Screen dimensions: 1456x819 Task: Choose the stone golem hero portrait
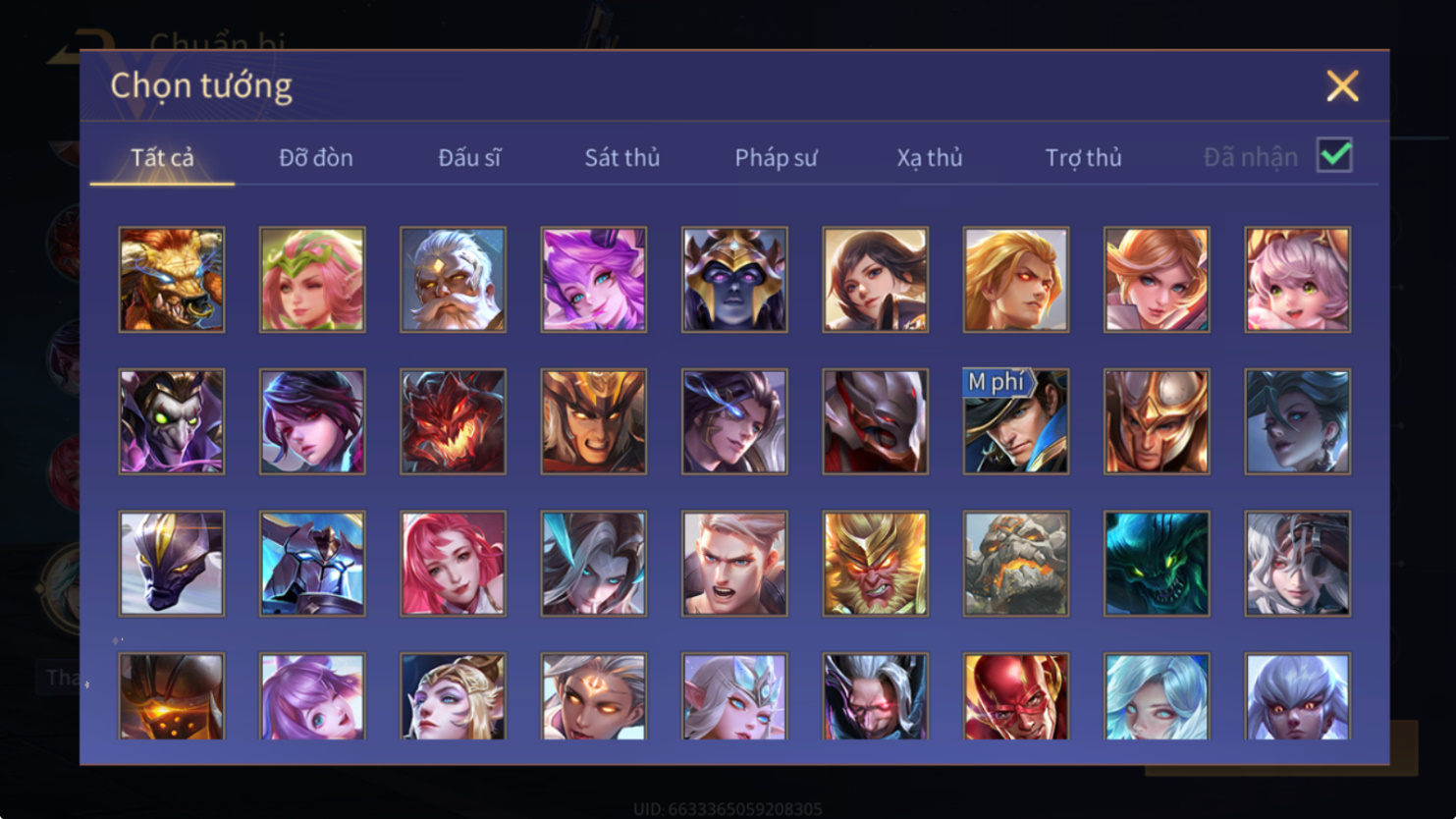pos(1016,564)
